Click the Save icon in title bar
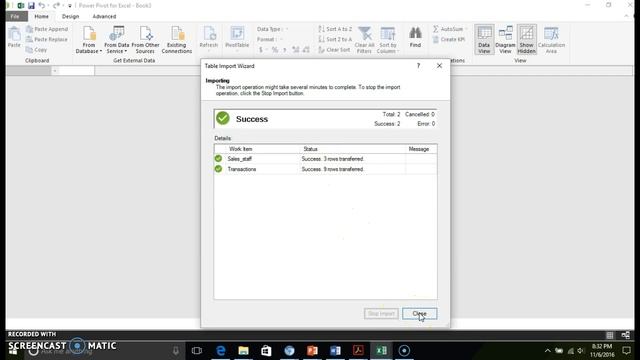 point(31,6)
